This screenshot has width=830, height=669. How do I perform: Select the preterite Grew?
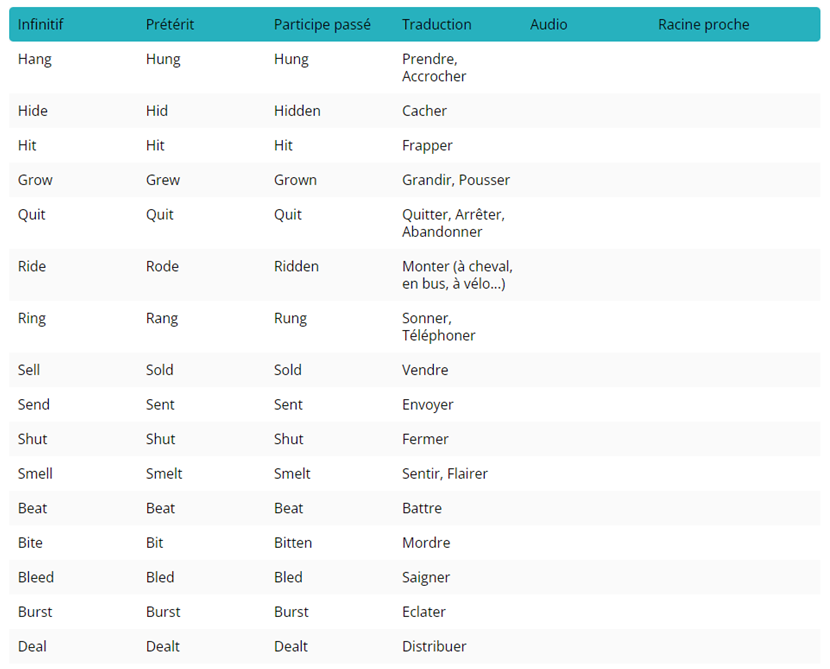click(x=163, y=180)
